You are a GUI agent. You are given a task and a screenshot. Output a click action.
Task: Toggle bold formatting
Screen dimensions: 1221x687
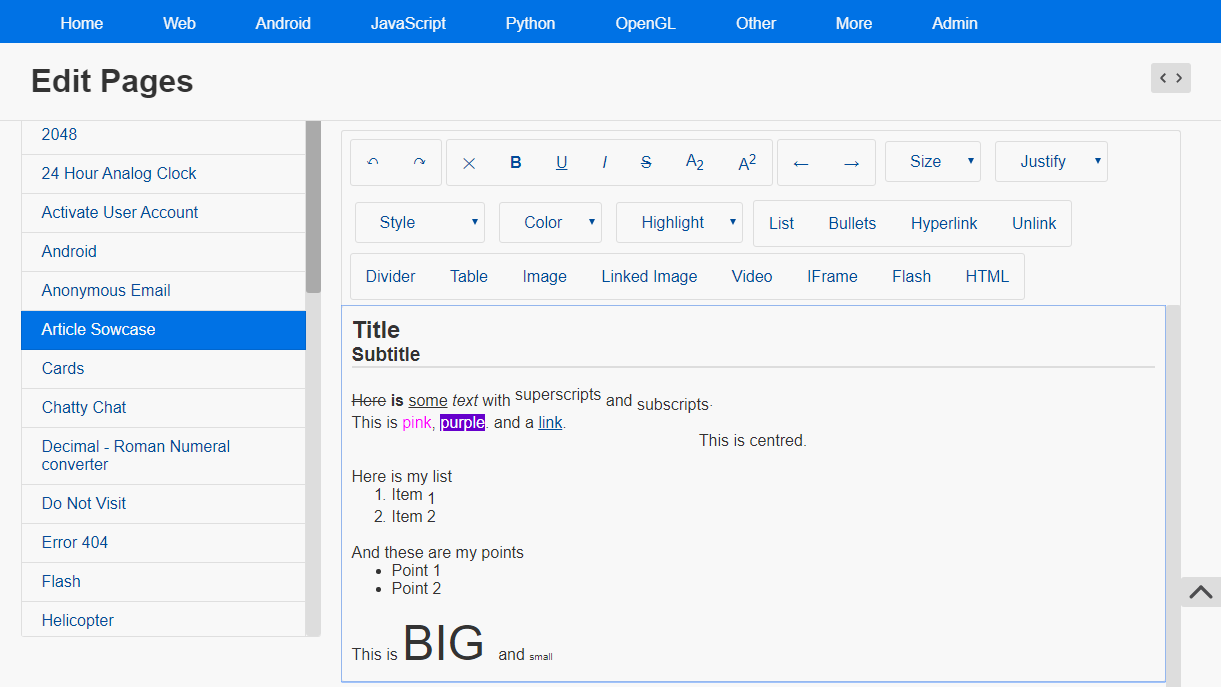click(516, 163)
